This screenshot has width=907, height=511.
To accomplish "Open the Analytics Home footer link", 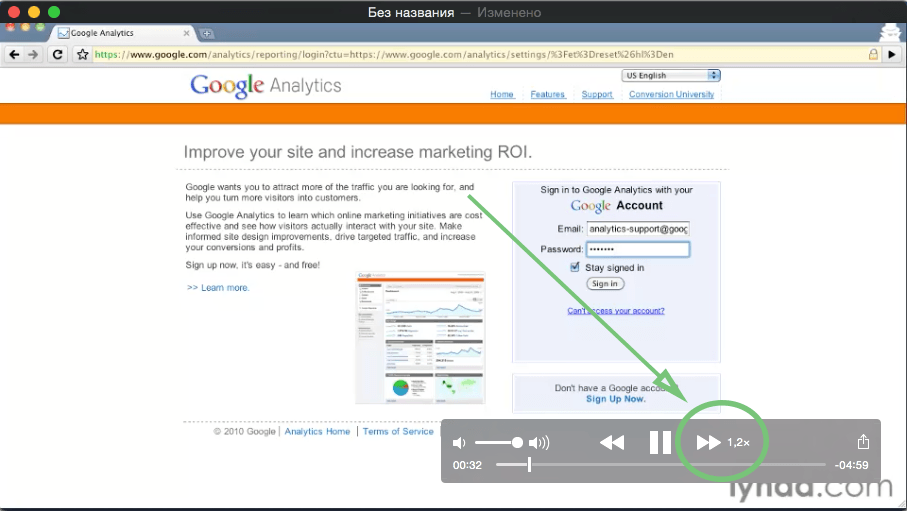I will (x=317, y=431).
